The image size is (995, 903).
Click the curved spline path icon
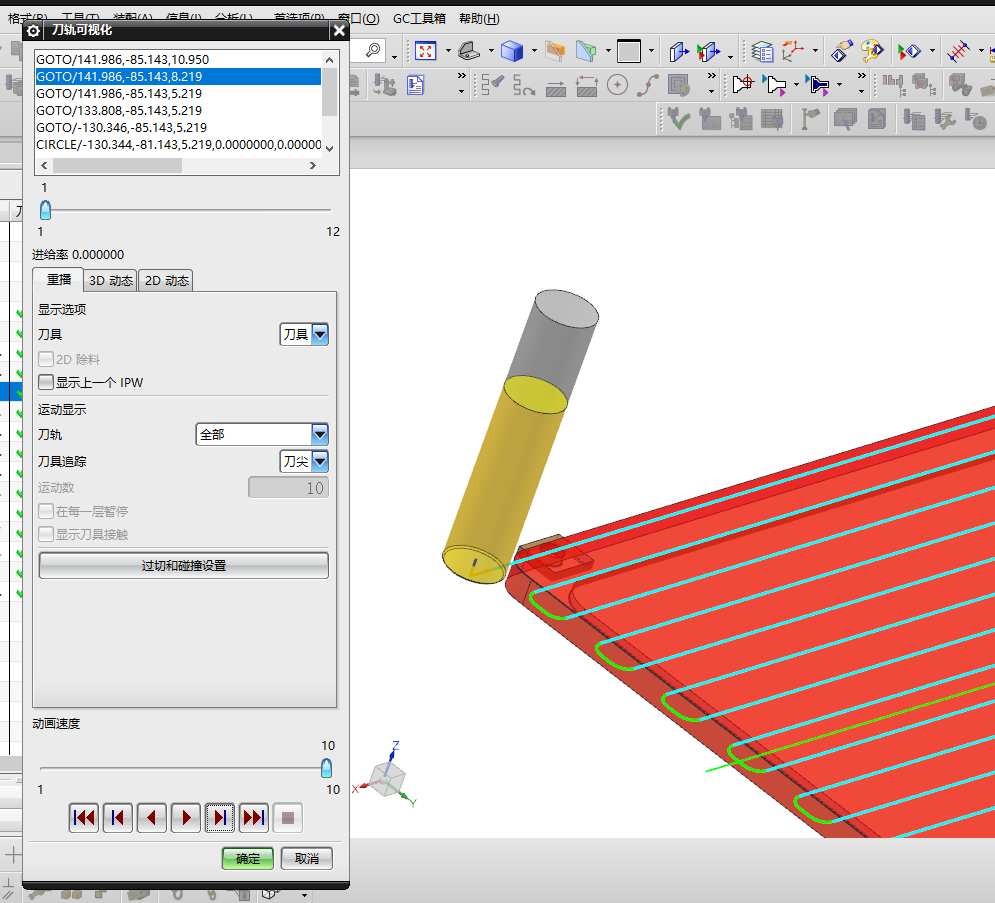click(x=648, y=84)
